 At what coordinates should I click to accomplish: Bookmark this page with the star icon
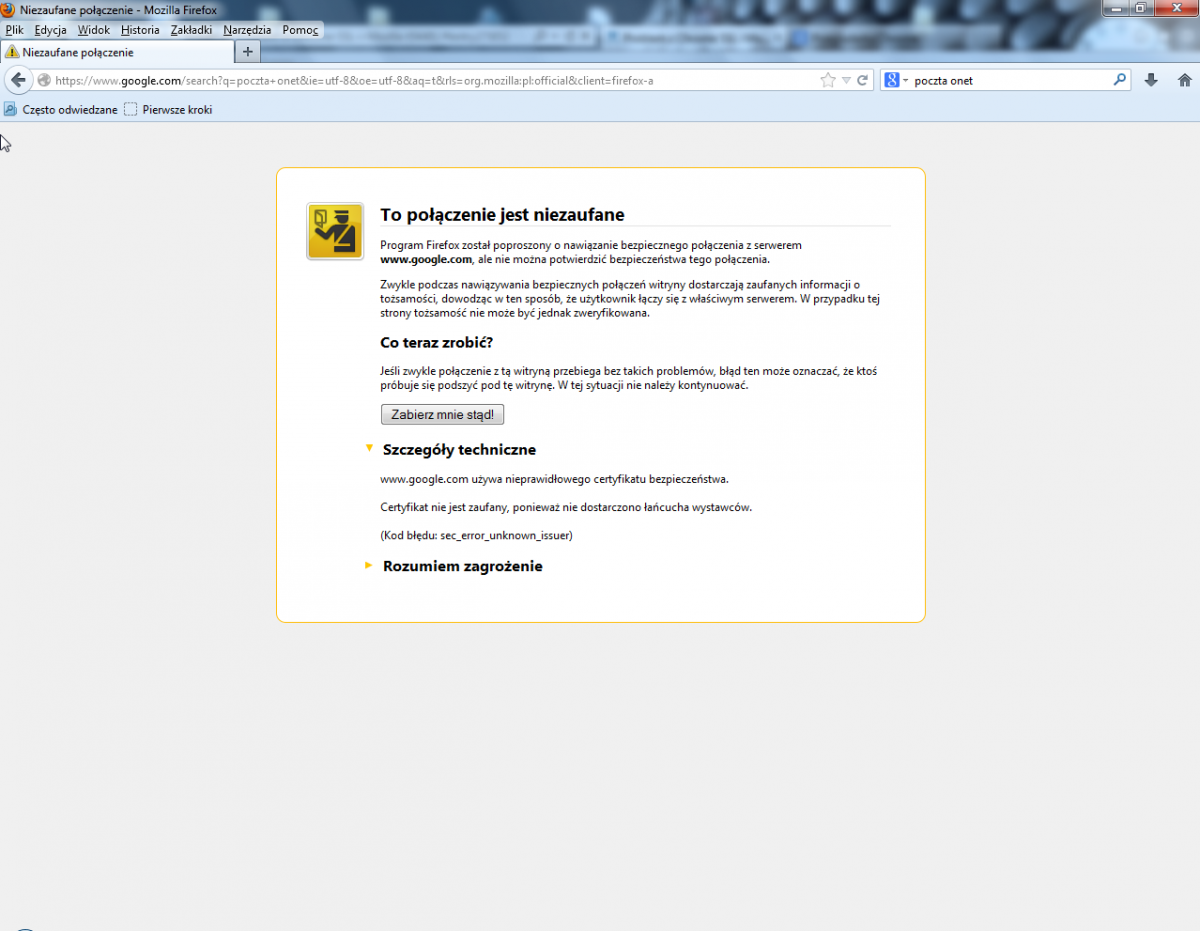tap(827, 80)
